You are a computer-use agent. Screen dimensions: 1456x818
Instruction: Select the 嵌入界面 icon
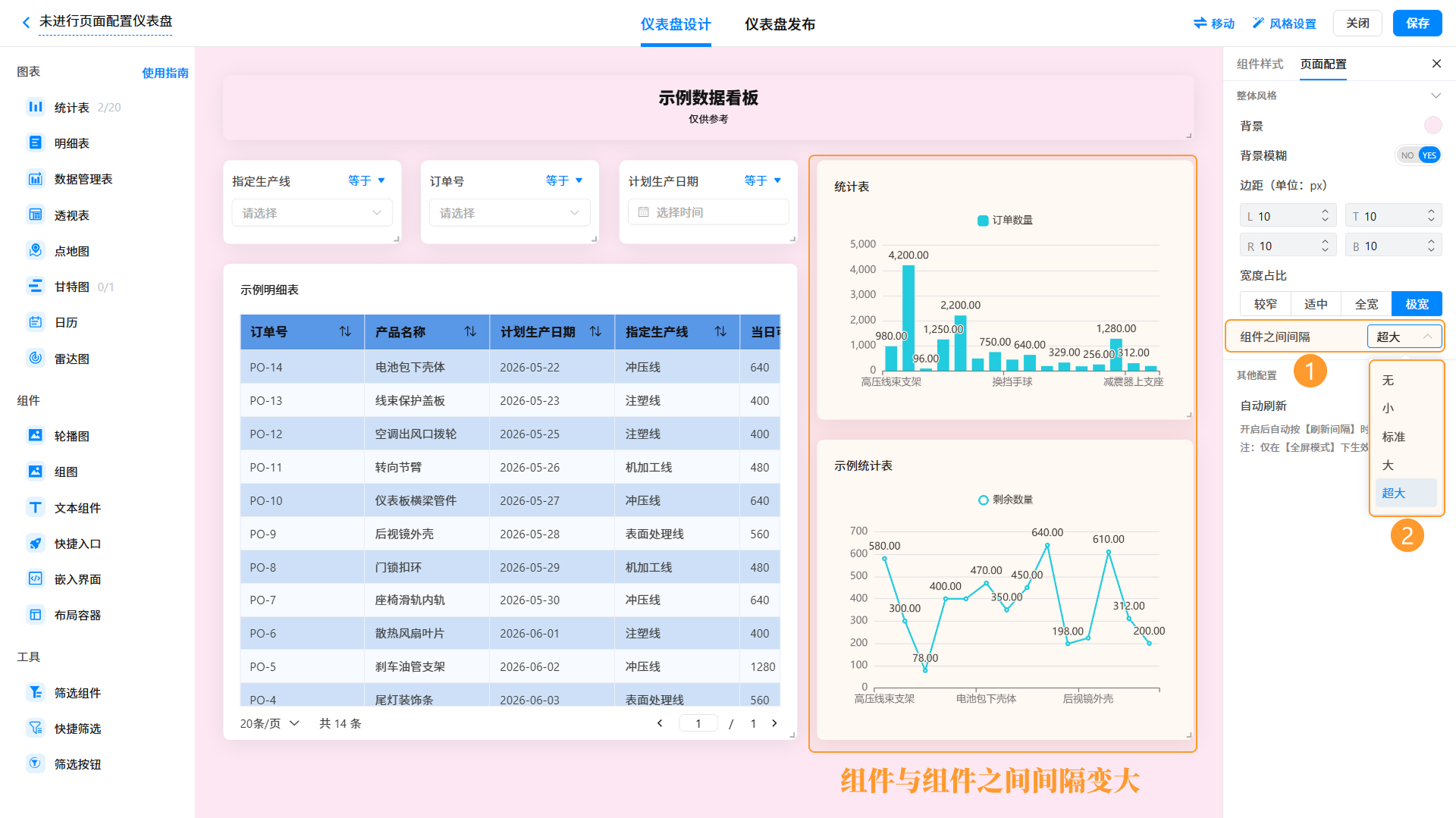tap(36, 578)
